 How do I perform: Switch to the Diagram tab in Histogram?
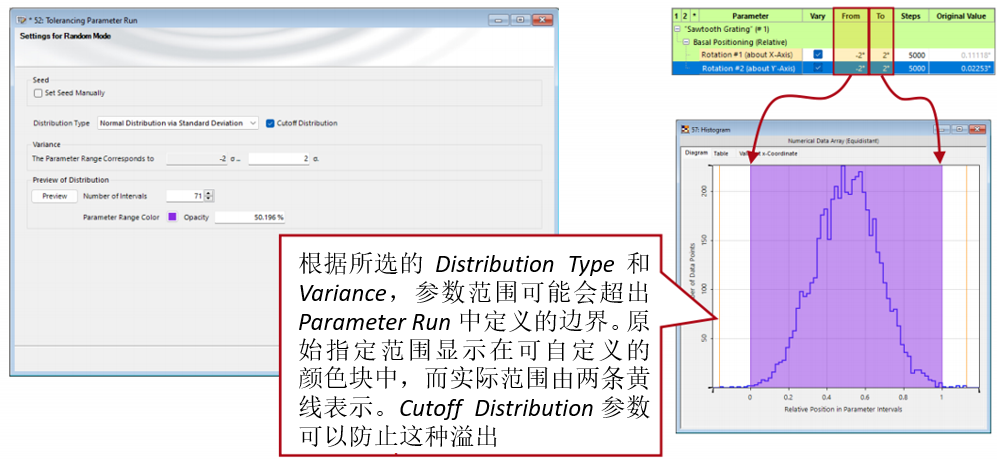point(696,153)
